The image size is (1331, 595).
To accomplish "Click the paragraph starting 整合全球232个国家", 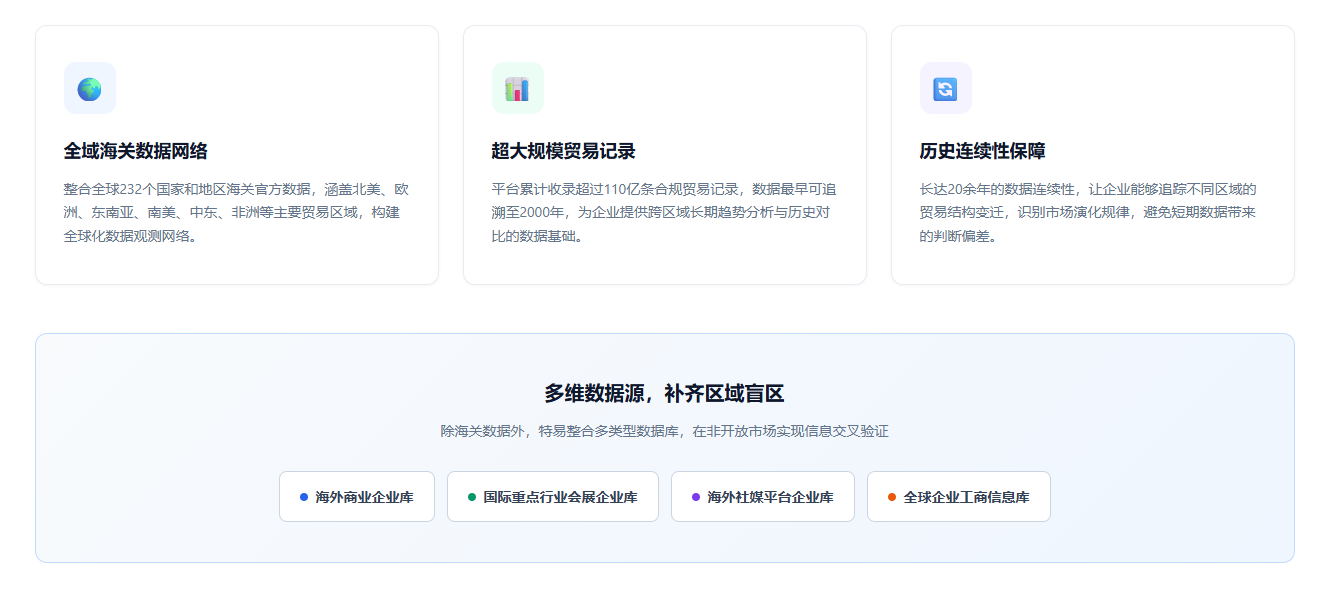I will pos(237,213).
